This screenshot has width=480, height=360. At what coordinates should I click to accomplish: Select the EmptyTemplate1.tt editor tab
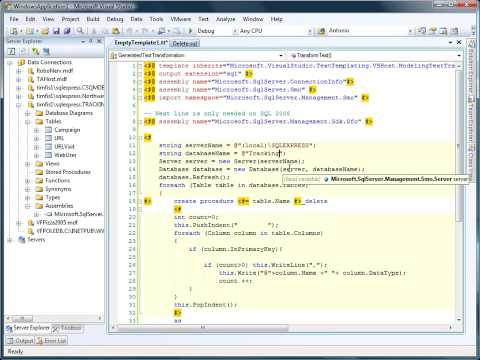[140, 43]
